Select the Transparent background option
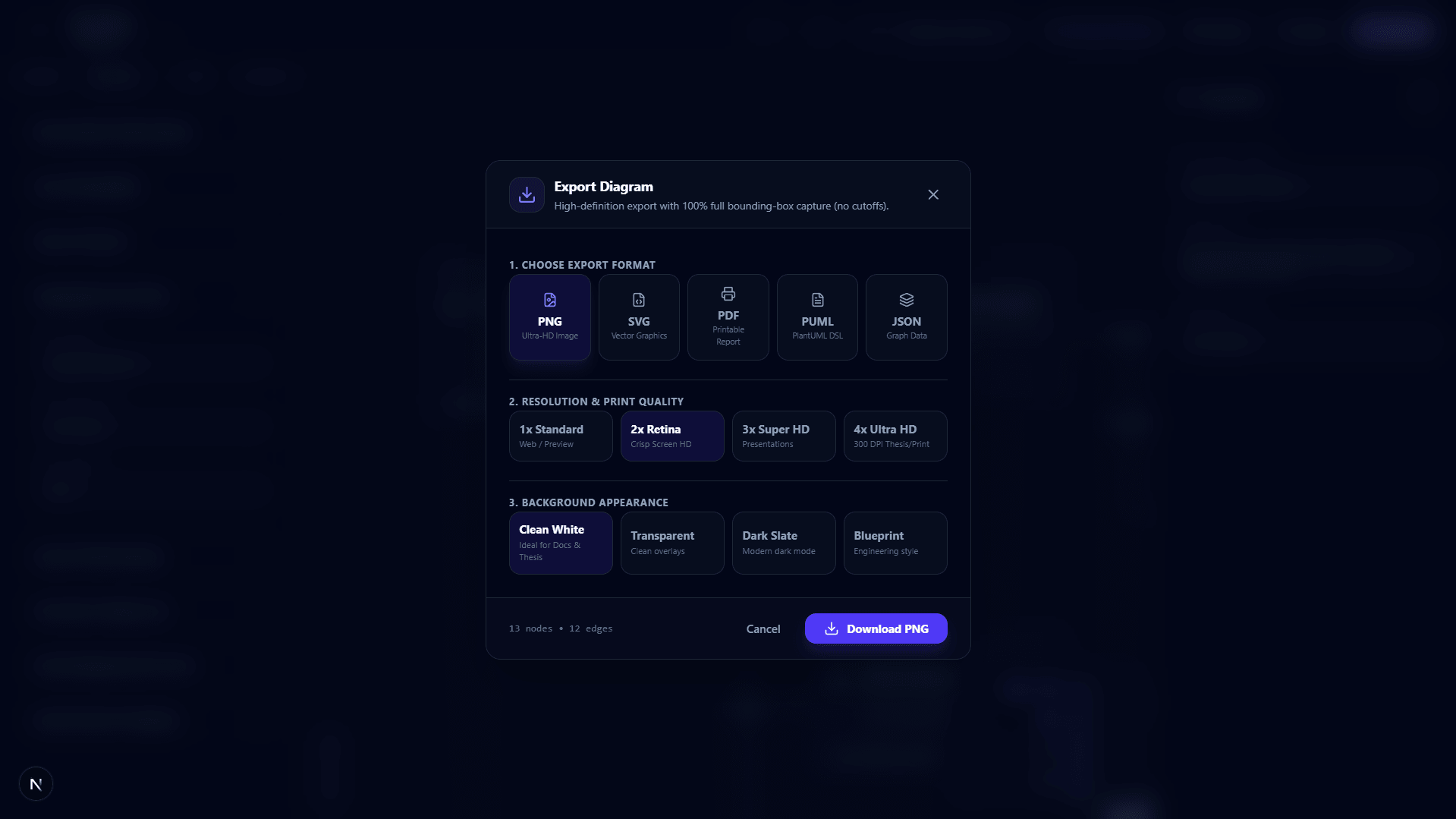This screenshot has width=1456, height=819. click(x=672, y=543)
